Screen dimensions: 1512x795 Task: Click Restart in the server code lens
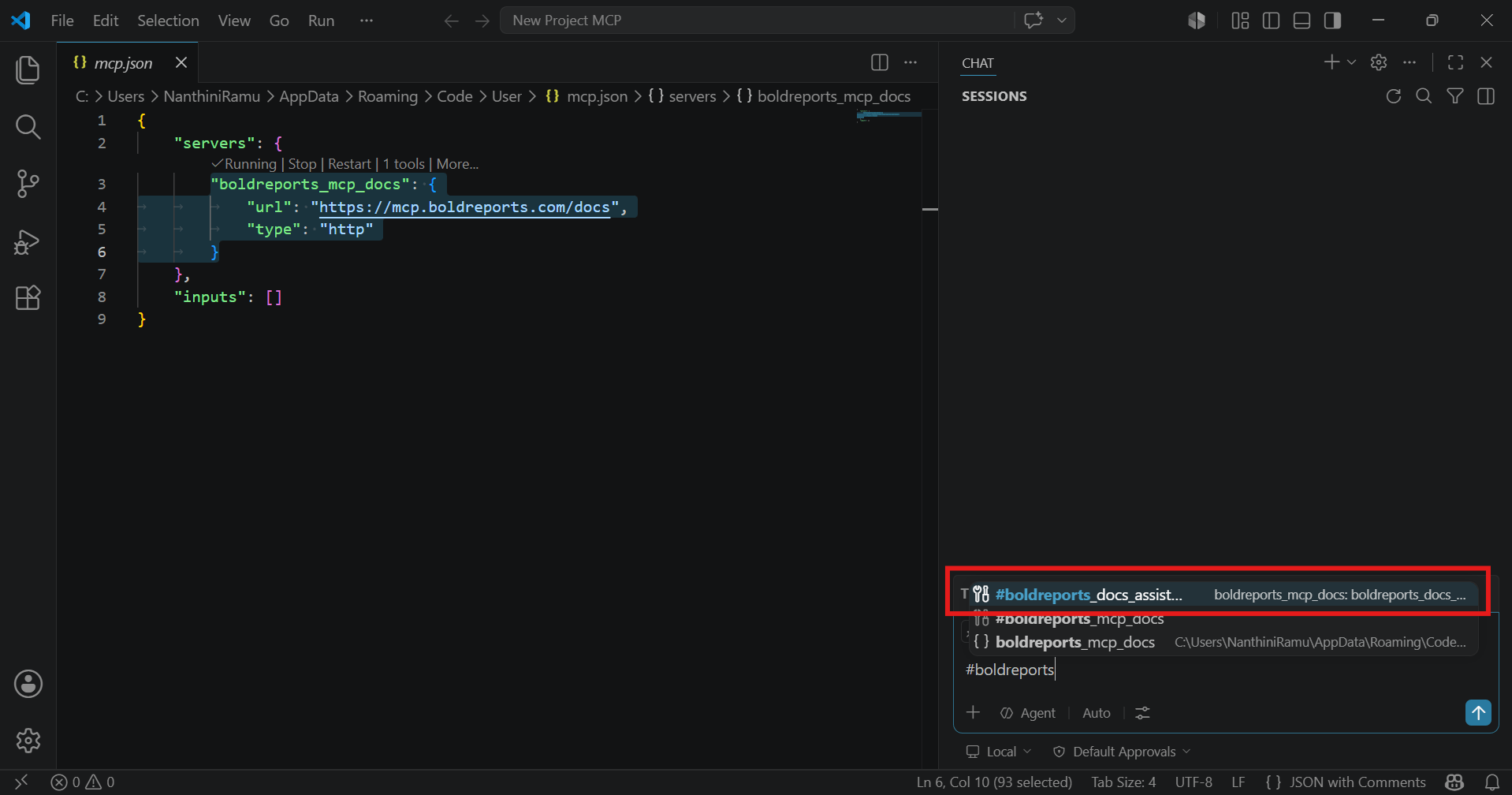coord(349,164)
